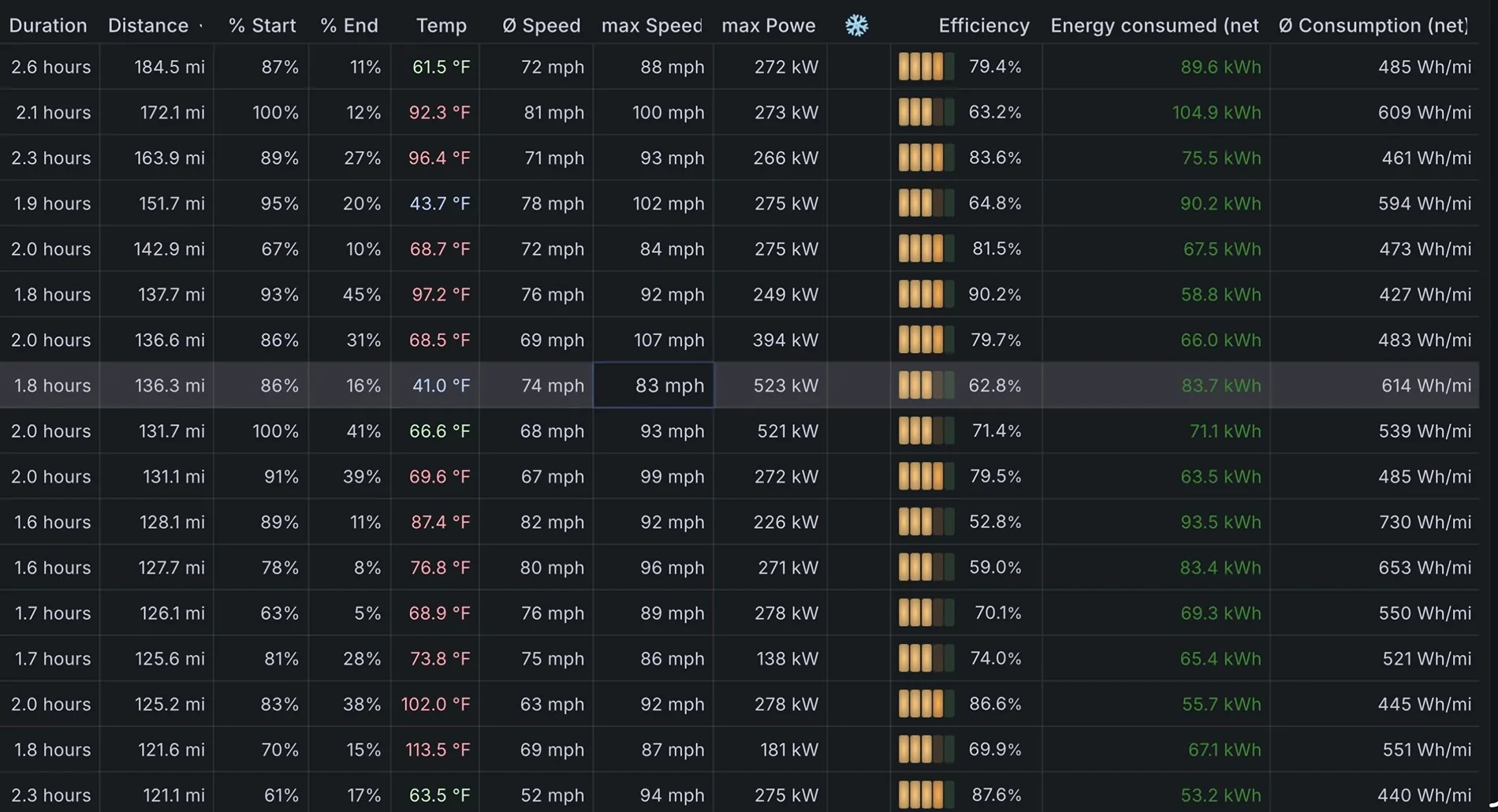Sort table by Duration column header
The image size is (1498, 812).
48,25
